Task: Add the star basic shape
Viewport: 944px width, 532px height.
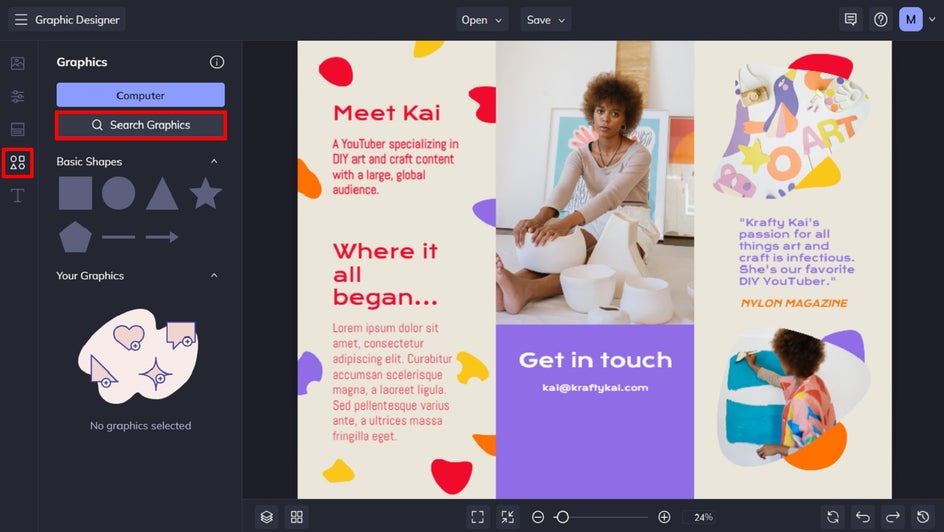Action: pos(205,193)
